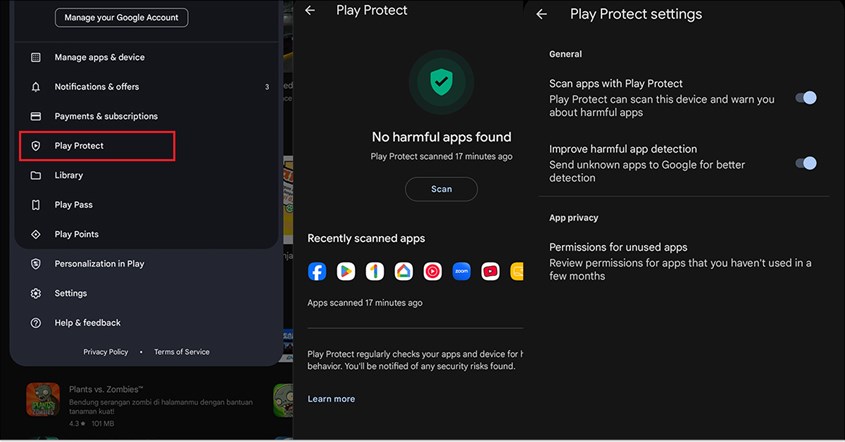
Task: Open the Privacy Policy link
Action: (106, 352)
